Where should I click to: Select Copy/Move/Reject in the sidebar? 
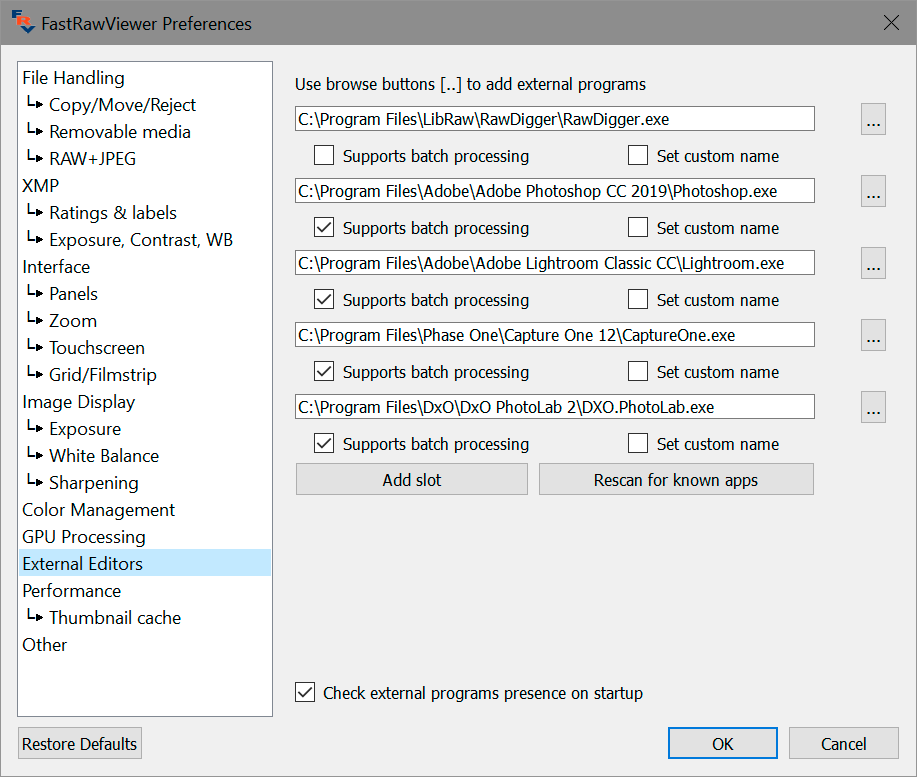[x=122, y=105]
